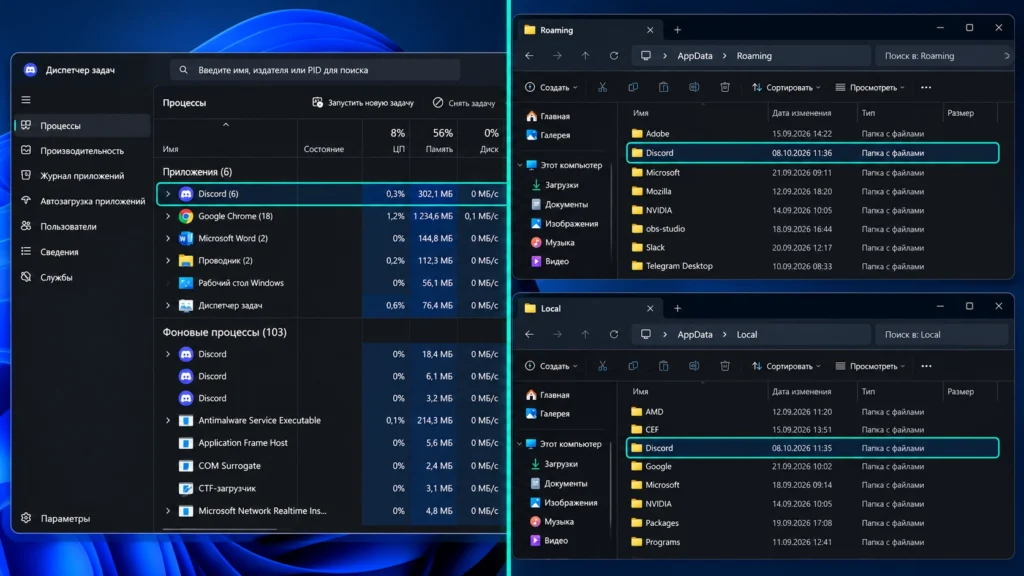Viewport: 1024px width, 576px height.
Task: Collapse the process list column sort chevron
Action: point(226,125)
